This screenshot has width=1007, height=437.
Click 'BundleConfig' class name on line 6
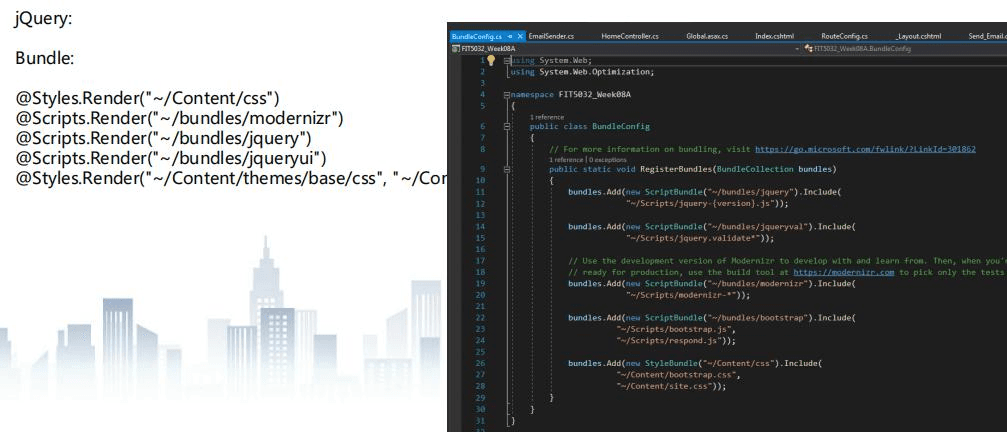pyautogui.click(x=621, y=127)
